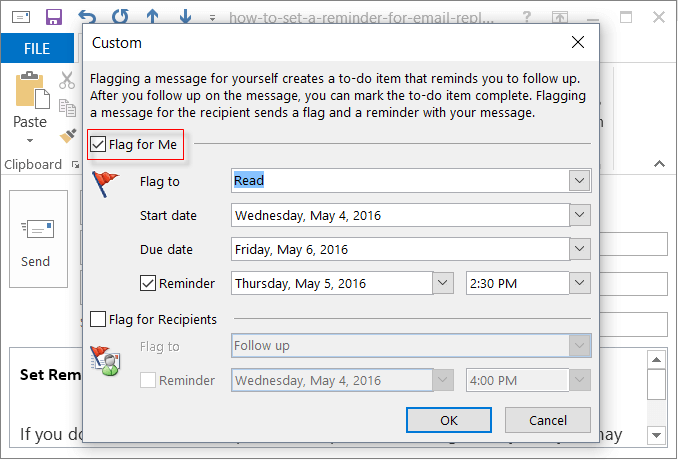This screenshot has width=678, height=460.
Task: Click the Start date field Wednesday, May 4, 2016
Action: 400,215
